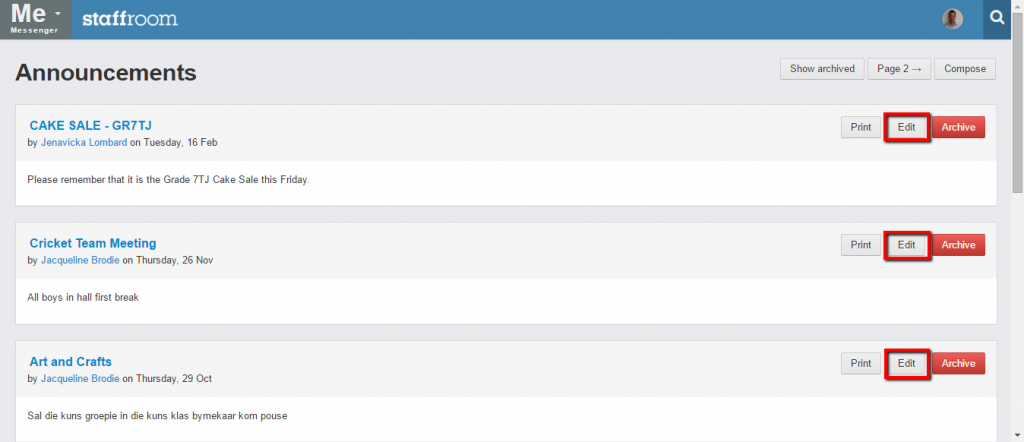Open author Jenavicka Lombard's profile link
This screenshot has height=442, width=1024.
pos(84,142)
